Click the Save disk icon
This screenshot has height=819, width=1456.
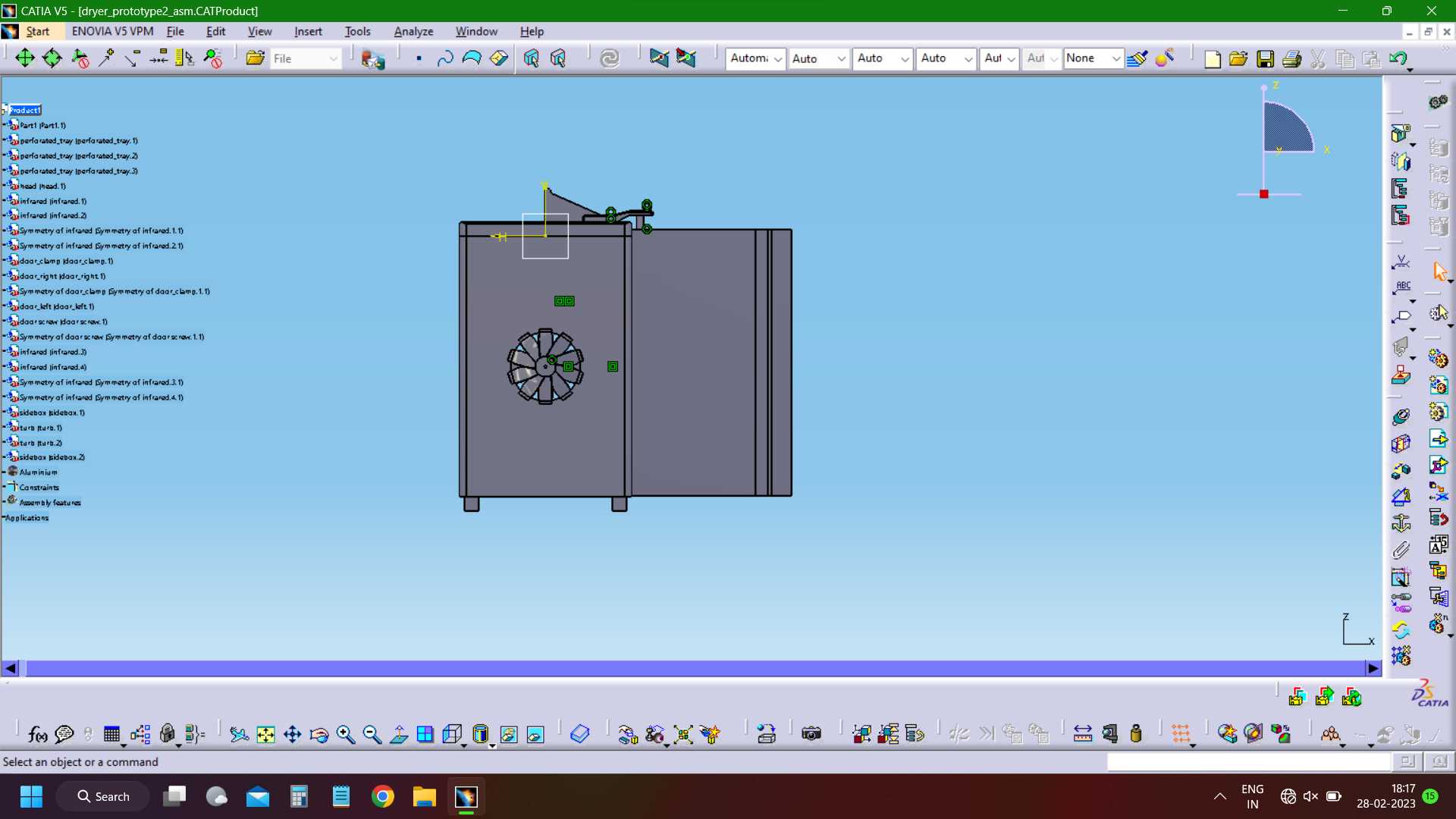(1265, 58)
